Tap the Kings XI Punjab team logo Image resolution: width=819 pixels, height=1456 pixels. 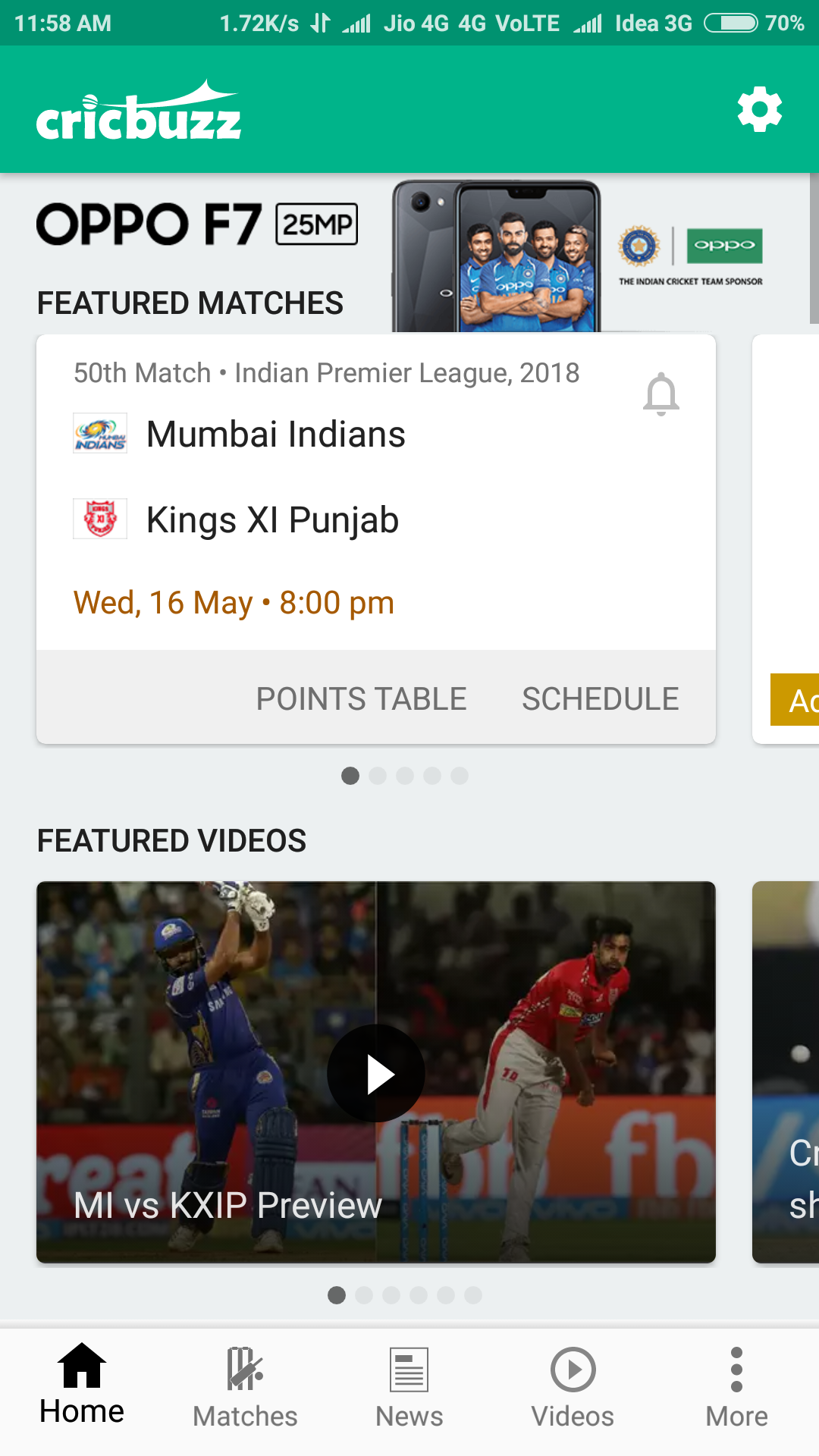click(x=100, y=519)
